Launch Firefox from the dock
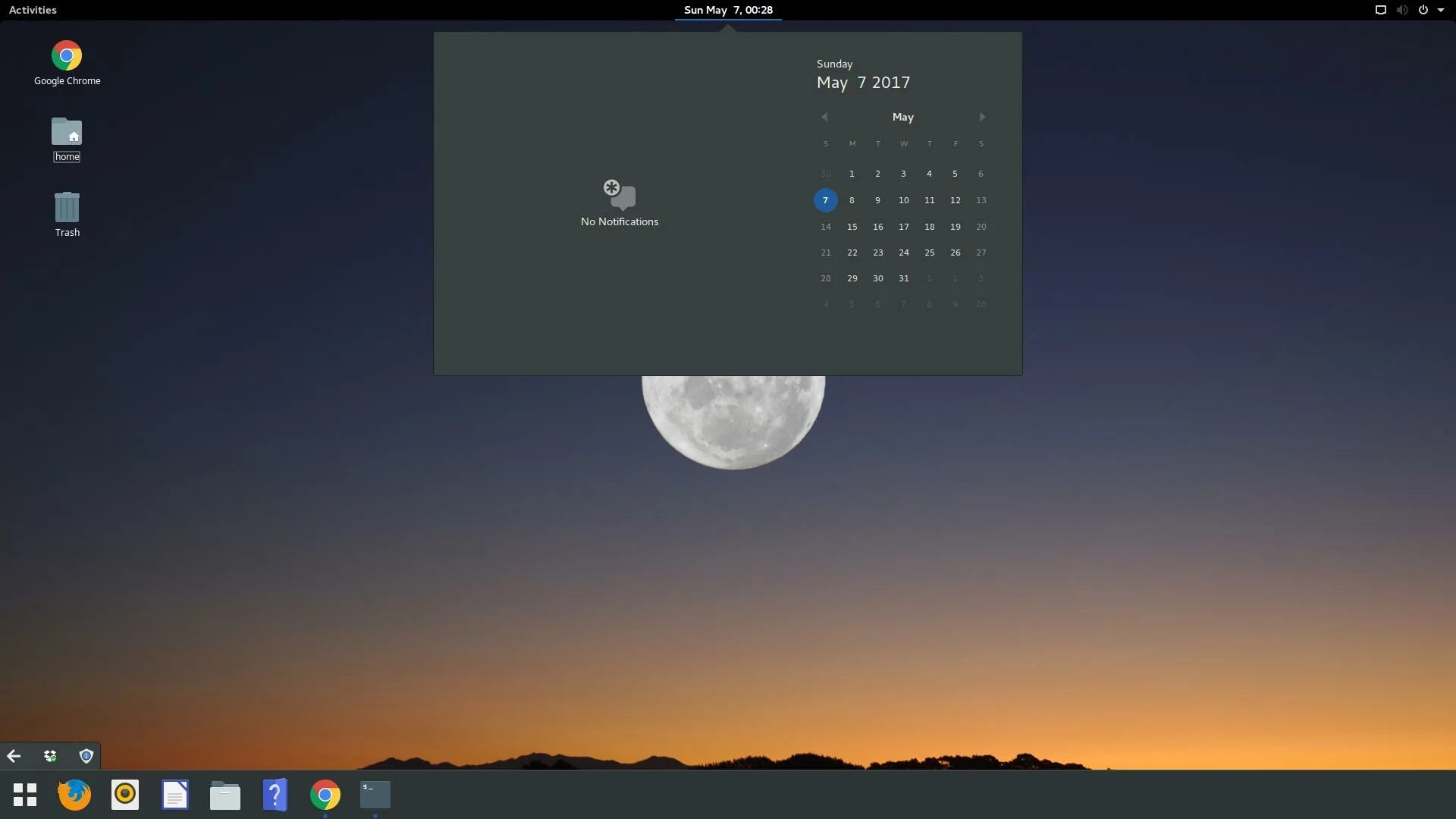1456x819 pixels. pos(74,795)
